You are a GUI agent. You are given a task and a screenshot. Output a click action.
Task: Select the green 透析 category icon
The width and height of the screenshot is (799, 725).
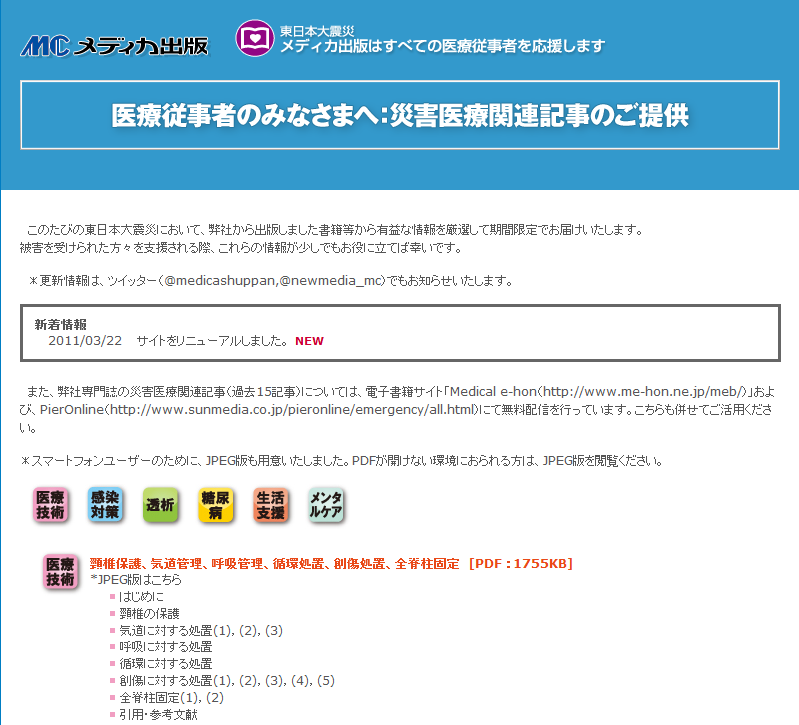160,505
